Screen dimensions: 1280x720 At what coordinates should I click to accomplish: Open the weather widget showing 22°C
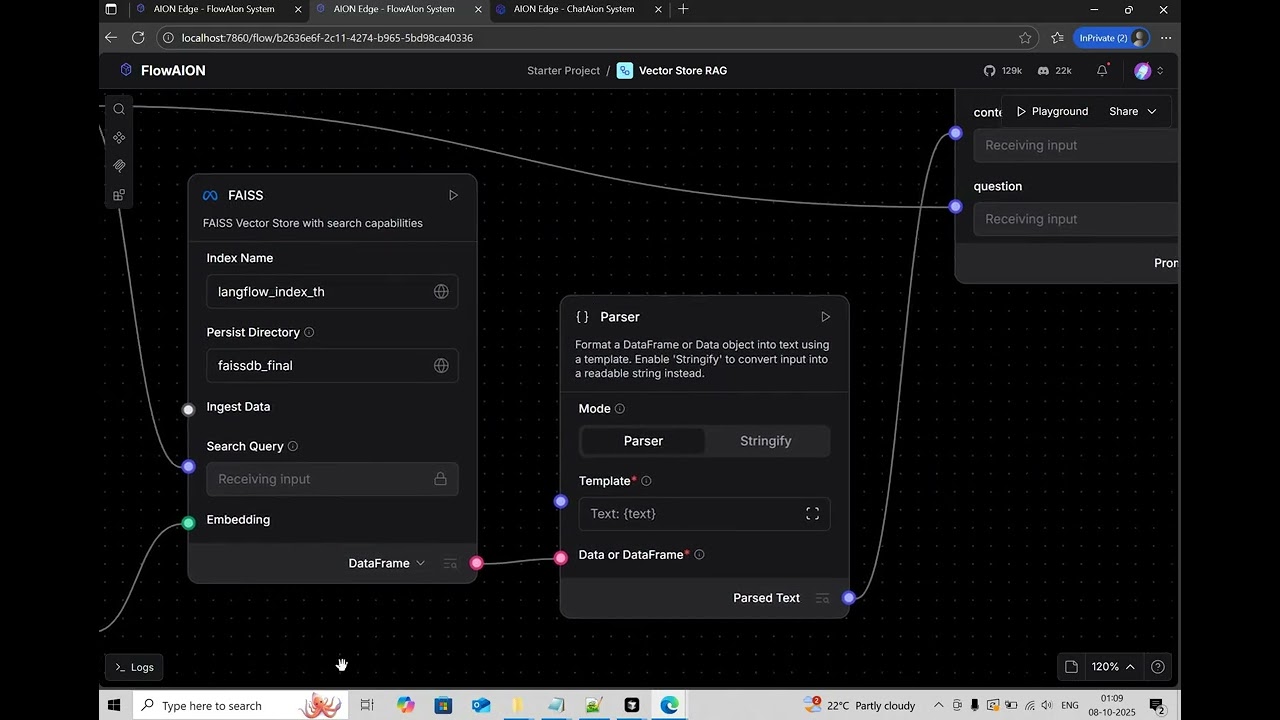coord(861,706)
